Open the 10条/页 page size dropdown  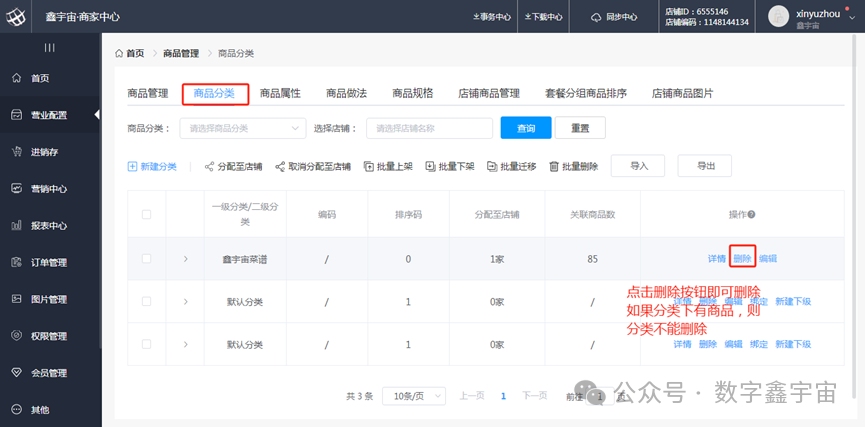click(x=414, y=396)
